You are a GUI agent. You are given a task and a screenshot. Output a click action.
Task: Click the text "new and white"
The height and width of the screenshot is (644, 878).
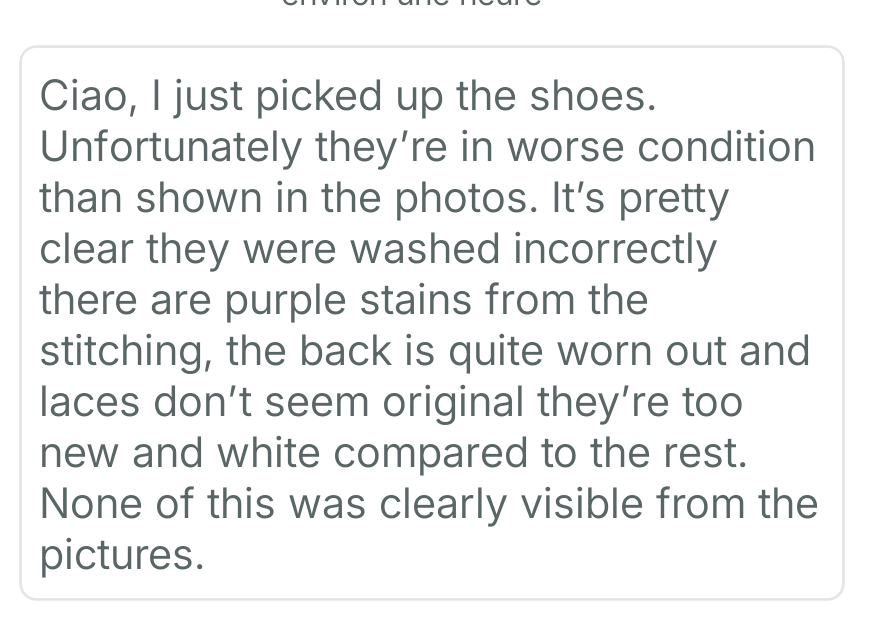point(179,453)
